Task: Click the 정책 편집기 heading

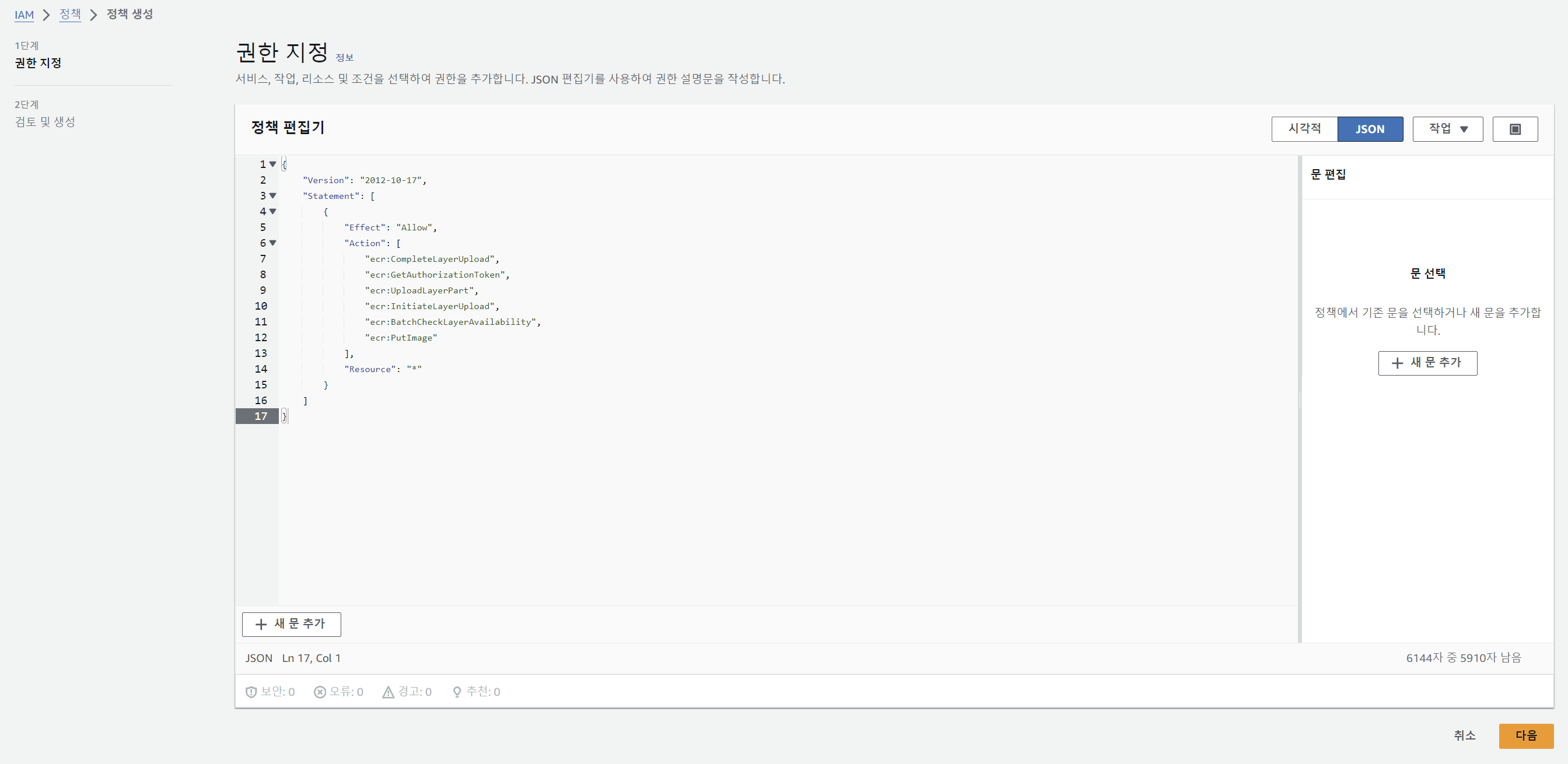Action: 288,127
